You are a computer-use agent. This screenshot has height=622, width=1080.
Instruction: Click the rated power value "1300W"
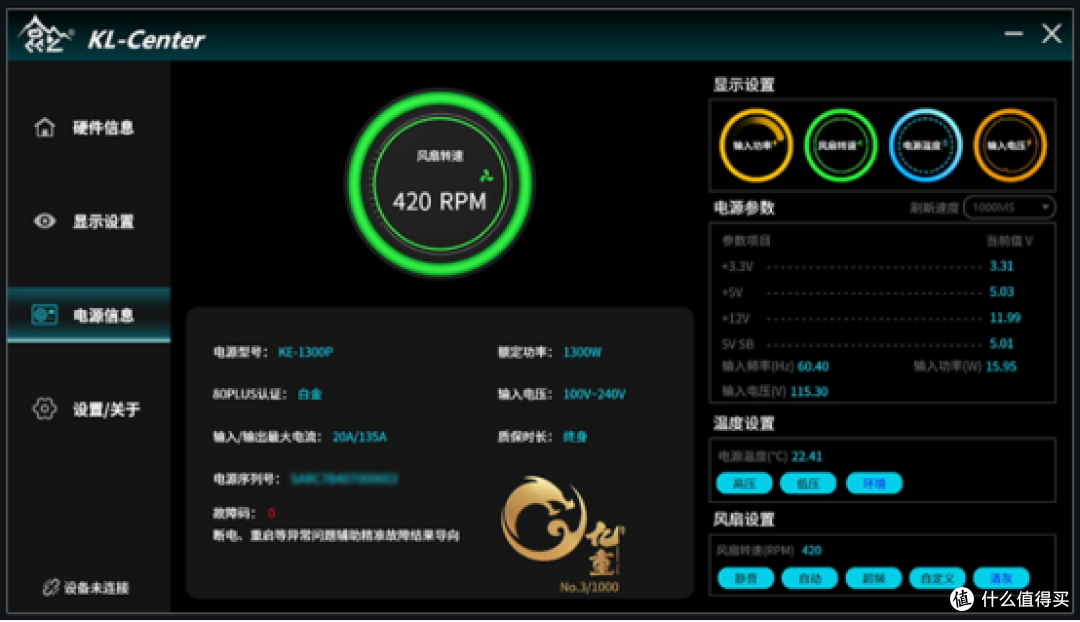coord(582,352)
